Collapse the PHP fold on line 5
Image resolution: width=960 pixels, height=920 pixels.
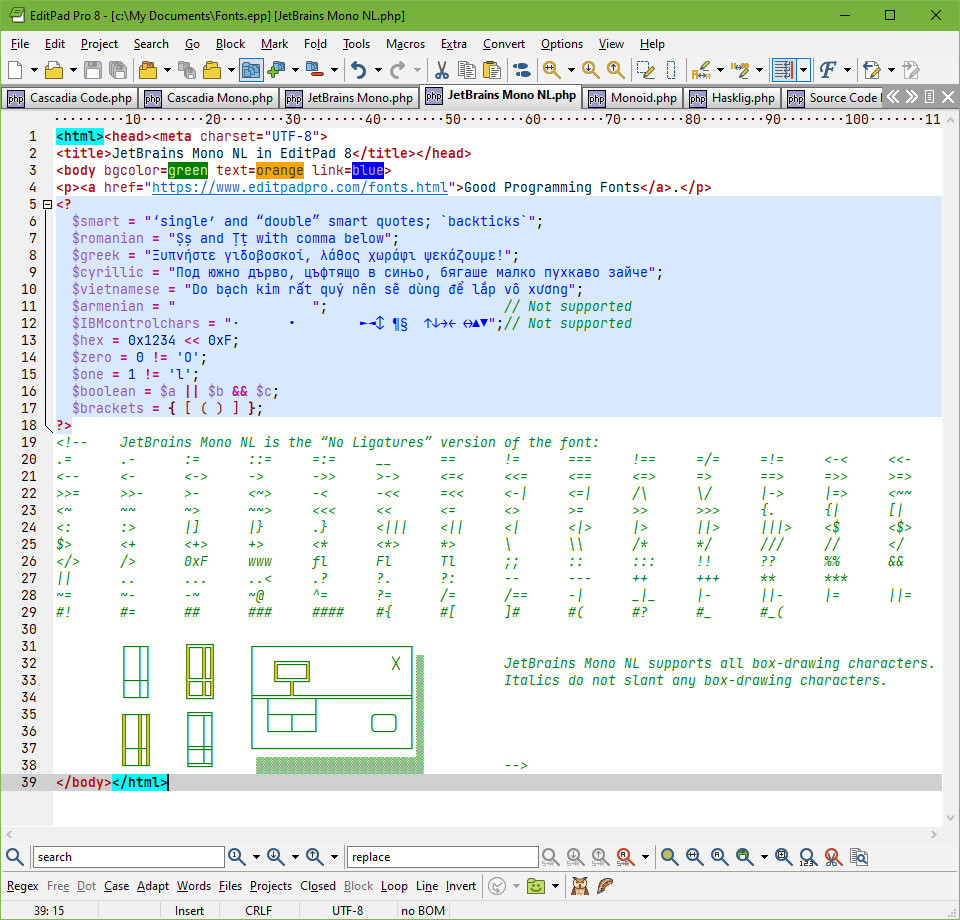point(47,204)
